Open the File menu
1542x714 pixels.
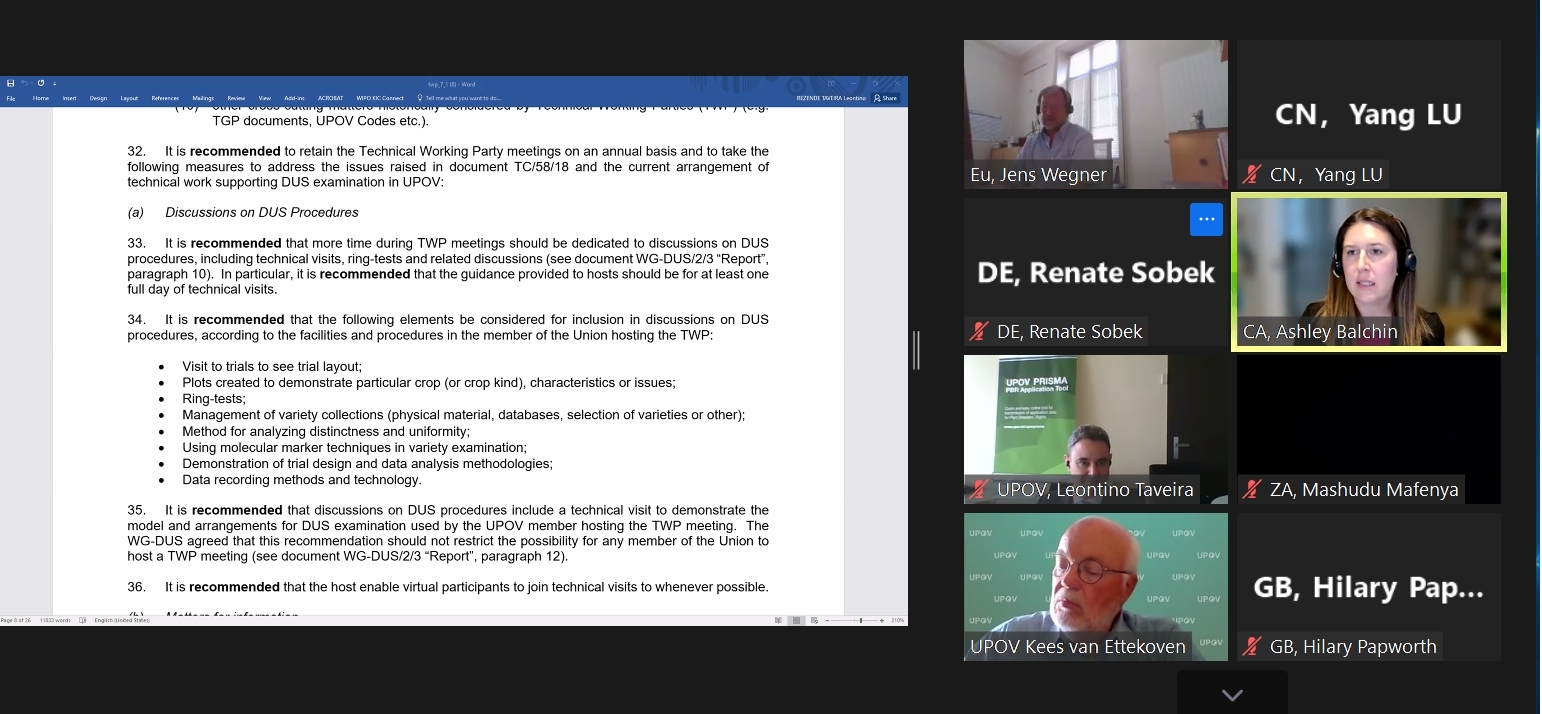[12, 98]
